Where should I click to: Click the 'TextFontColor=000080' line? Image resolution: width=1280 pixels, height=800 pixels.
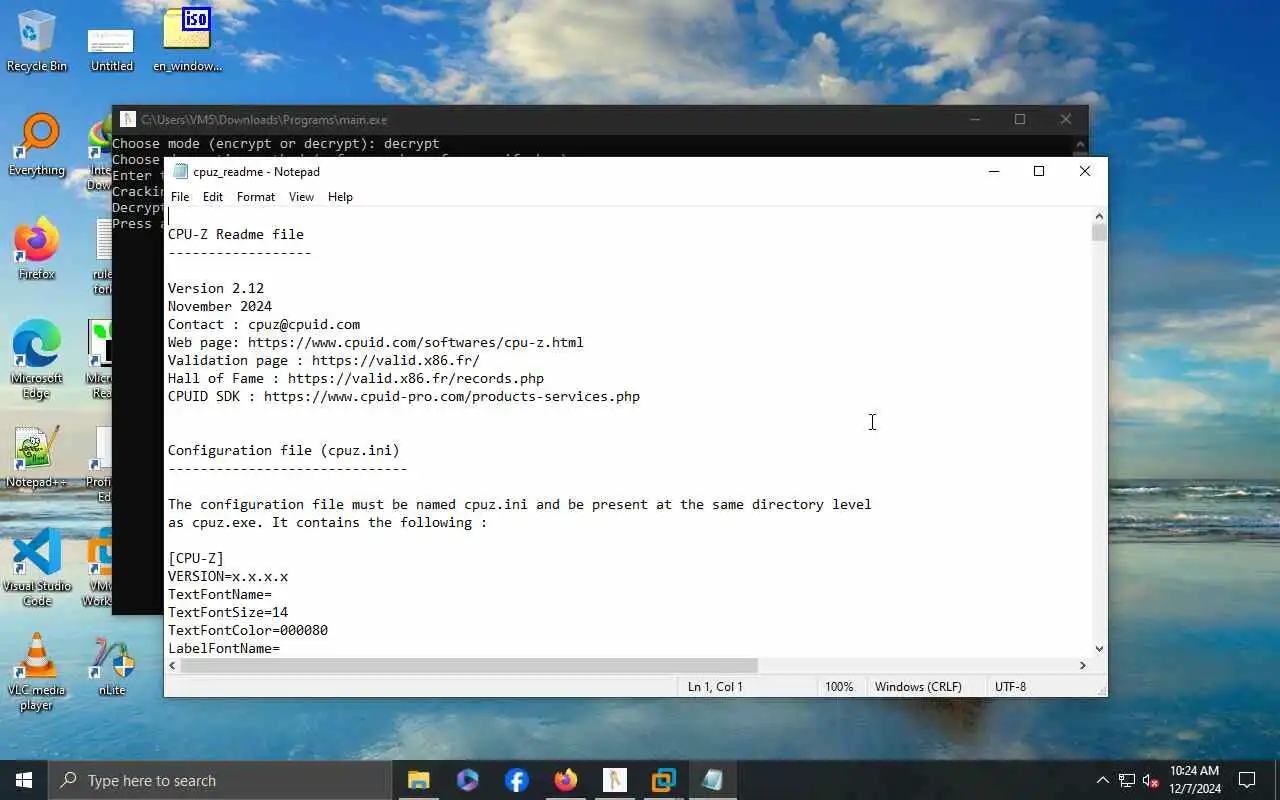[248, 630]
